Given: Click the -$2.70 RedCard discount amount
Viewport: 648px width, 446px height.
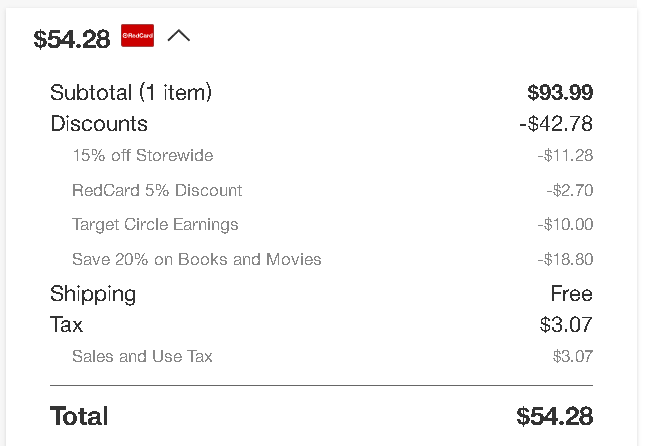Looking at the screenshot, I should point(569,190).
